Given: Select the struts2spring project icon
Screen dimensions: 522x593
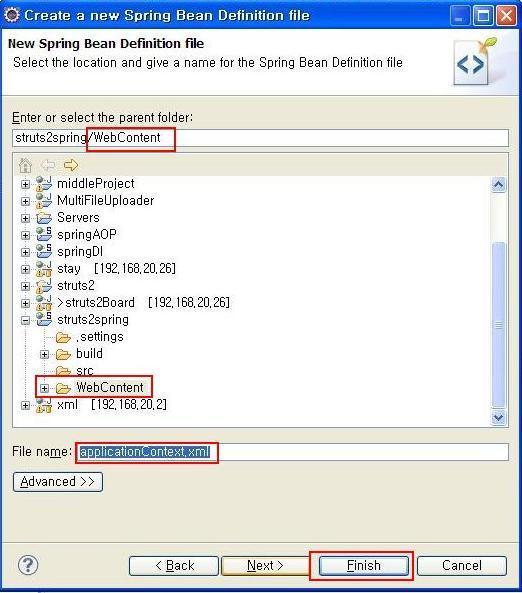Looking at the screenshot, I should pyautogui.click(x=44, y=319).
